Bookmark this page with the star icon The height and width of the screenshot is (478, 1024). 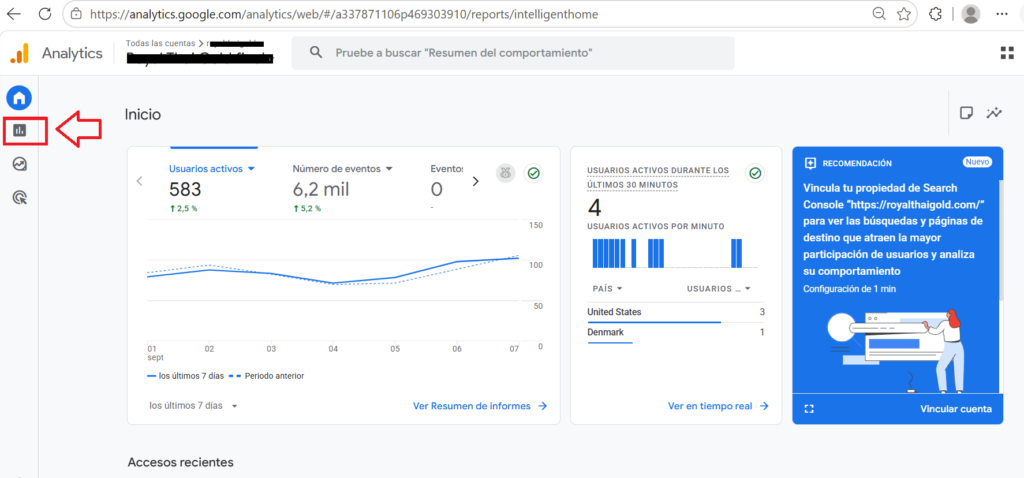pyautogui.click(x=903, y=14)
